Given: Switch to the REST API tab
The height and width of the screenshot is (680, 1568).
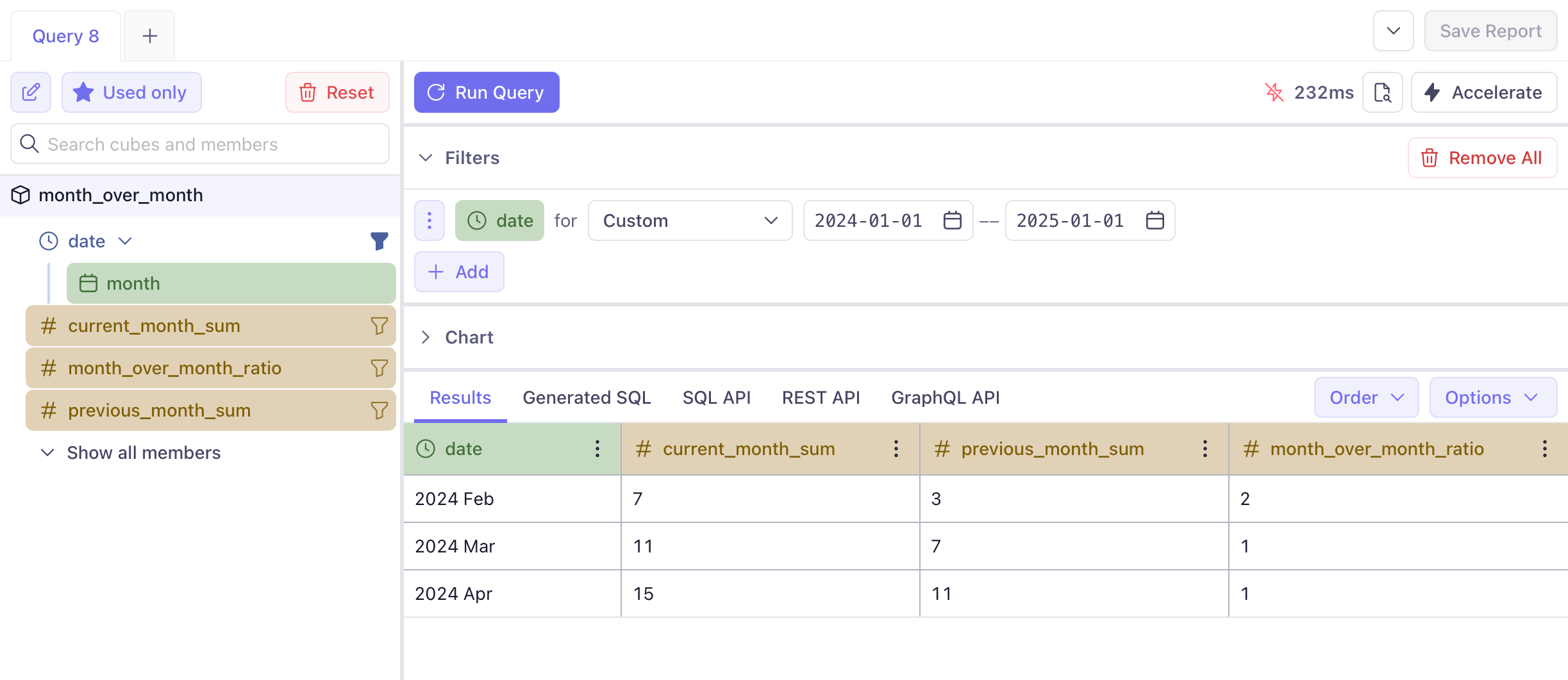Looking at the screenshot, I should coord(821,398).
